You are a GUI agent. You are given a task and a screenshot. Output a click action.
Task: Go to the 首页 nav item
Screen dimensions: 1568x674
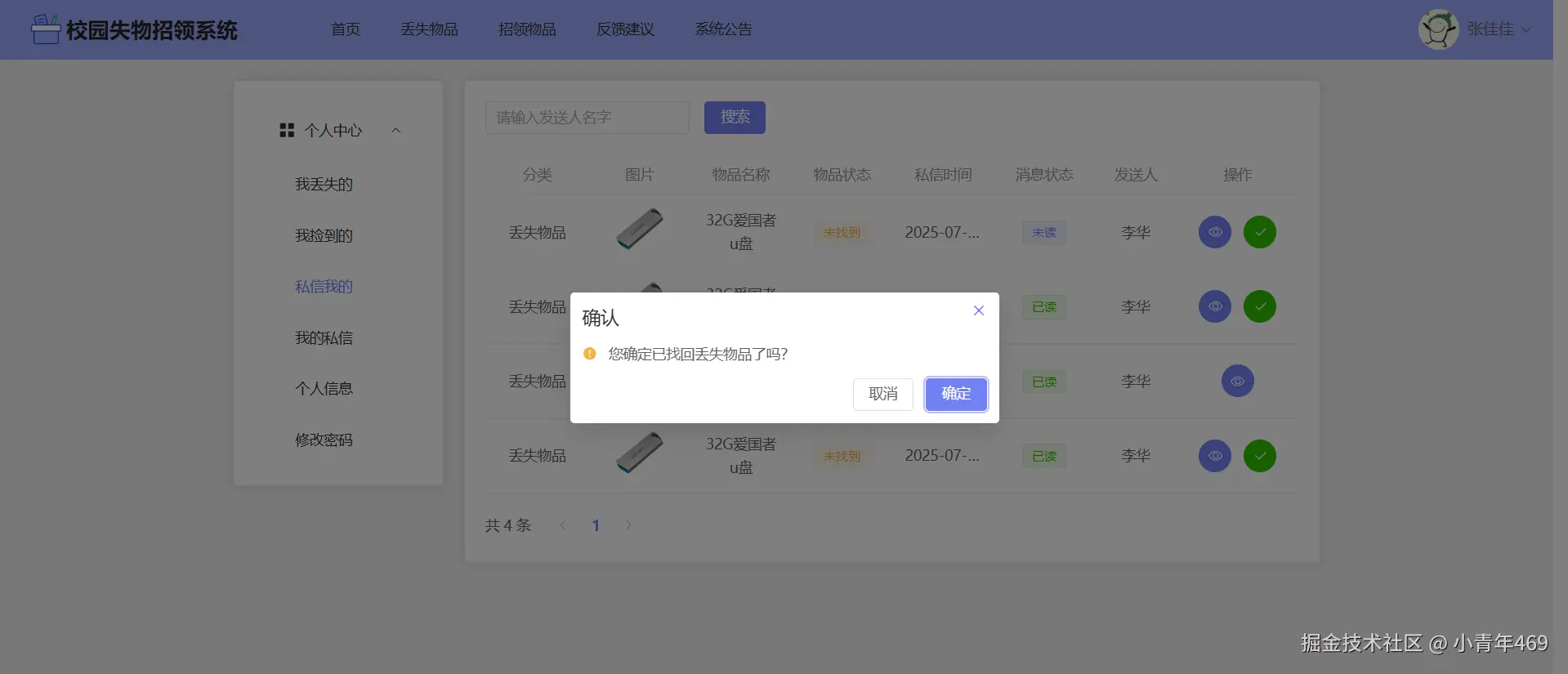tap(346, 29)
